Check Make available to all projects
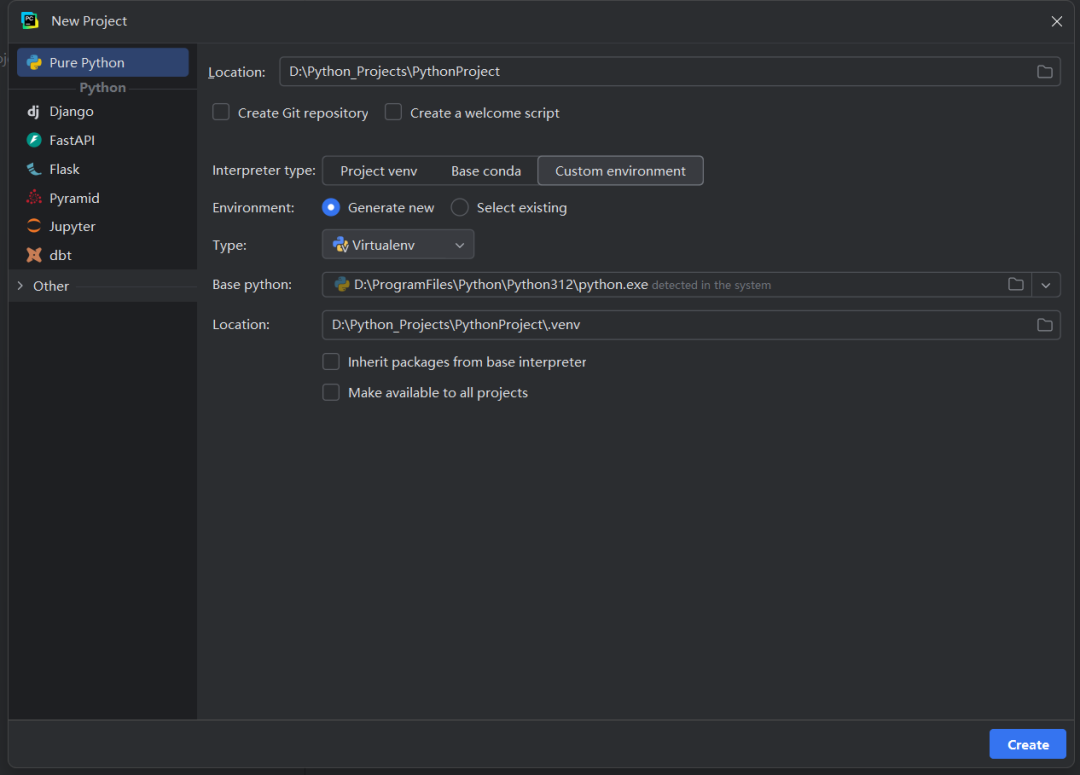The image size is (1080, 775). [x=331, y=393]
